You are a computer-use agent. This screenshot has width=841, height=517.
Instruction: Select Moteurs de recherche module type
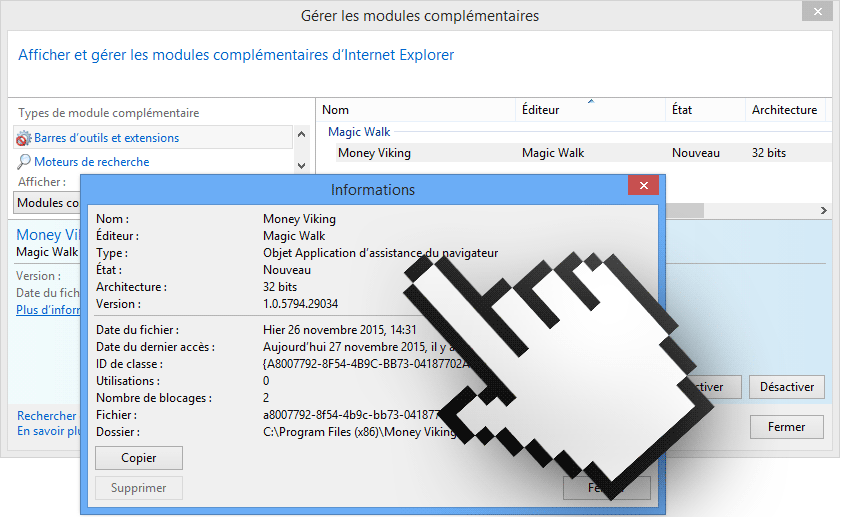91,162
